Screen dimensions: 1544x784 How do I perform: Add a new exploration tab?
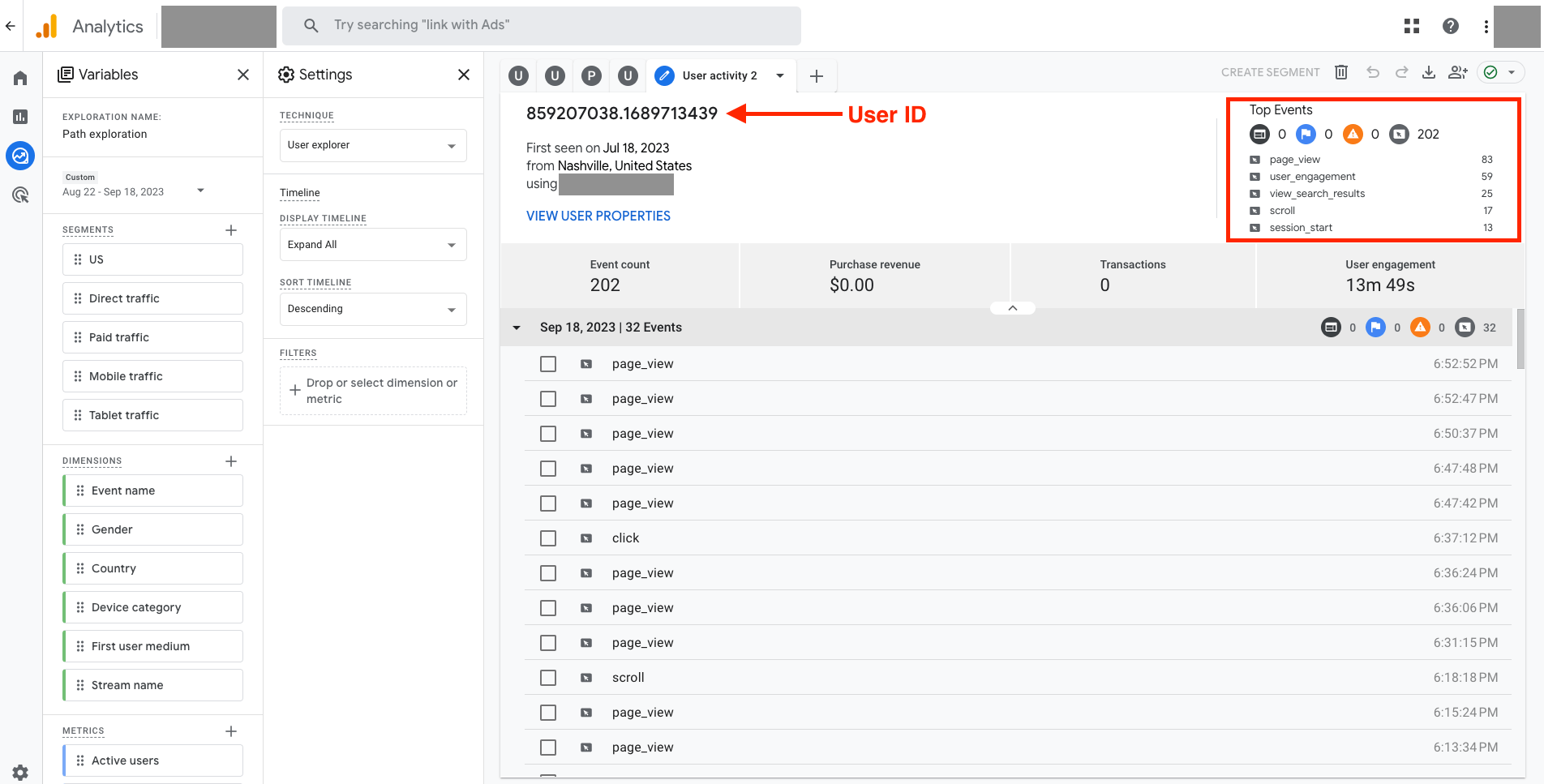coord(817,75)
